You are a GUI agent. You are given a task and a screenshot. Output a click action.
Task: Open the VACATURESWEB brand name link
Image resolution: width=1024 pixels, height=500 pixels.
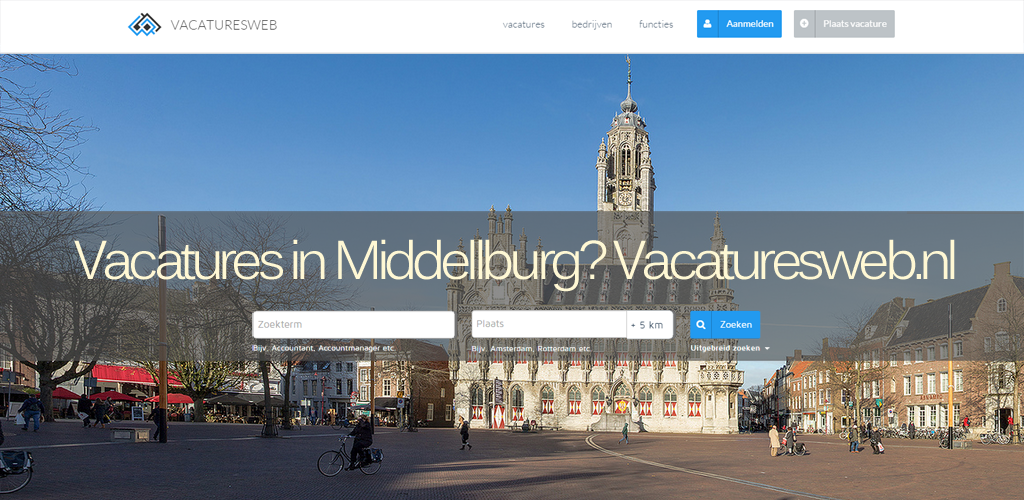click(x=224, y=25)
